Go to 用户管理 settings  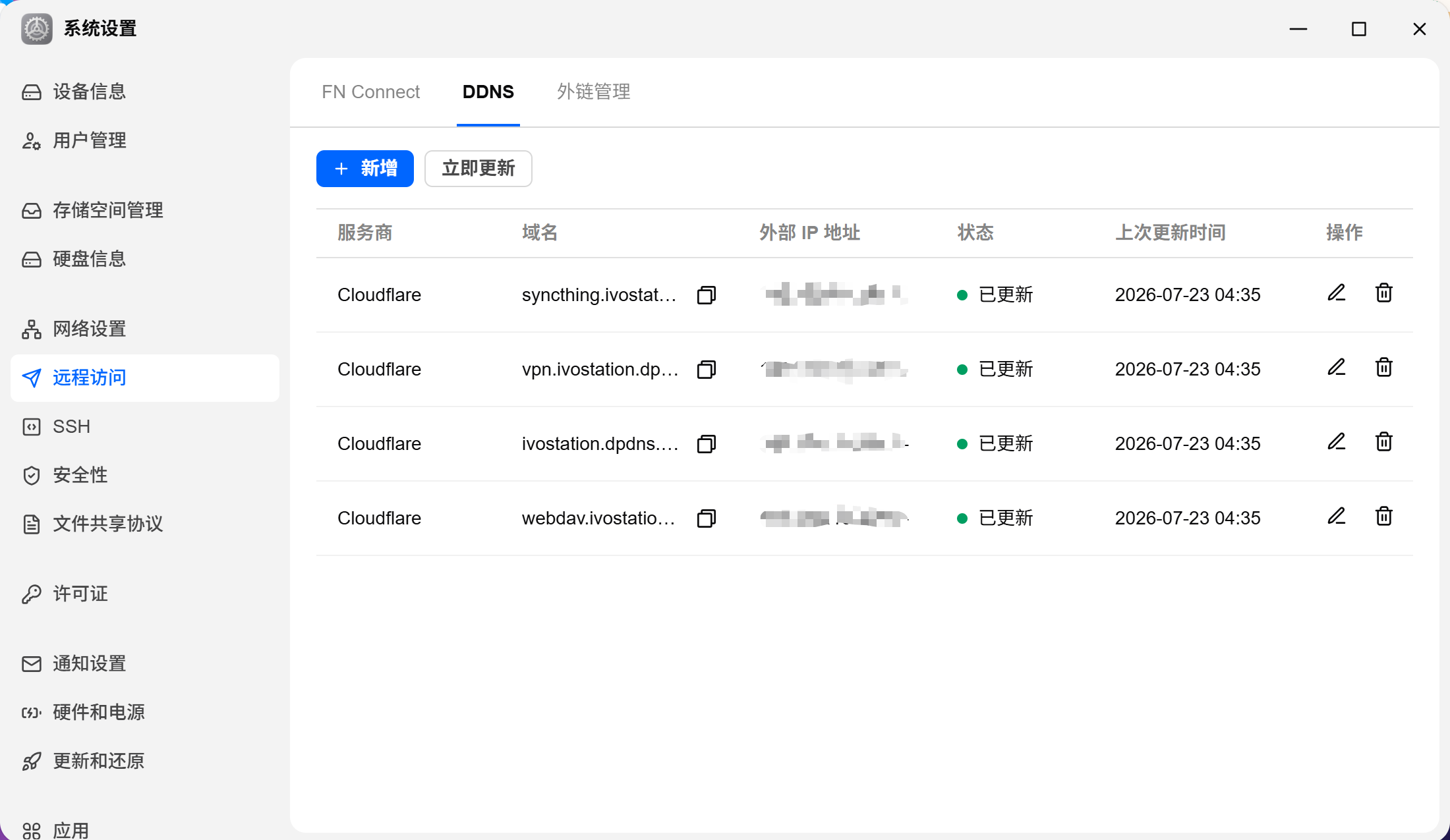click(x=145, y=140)
